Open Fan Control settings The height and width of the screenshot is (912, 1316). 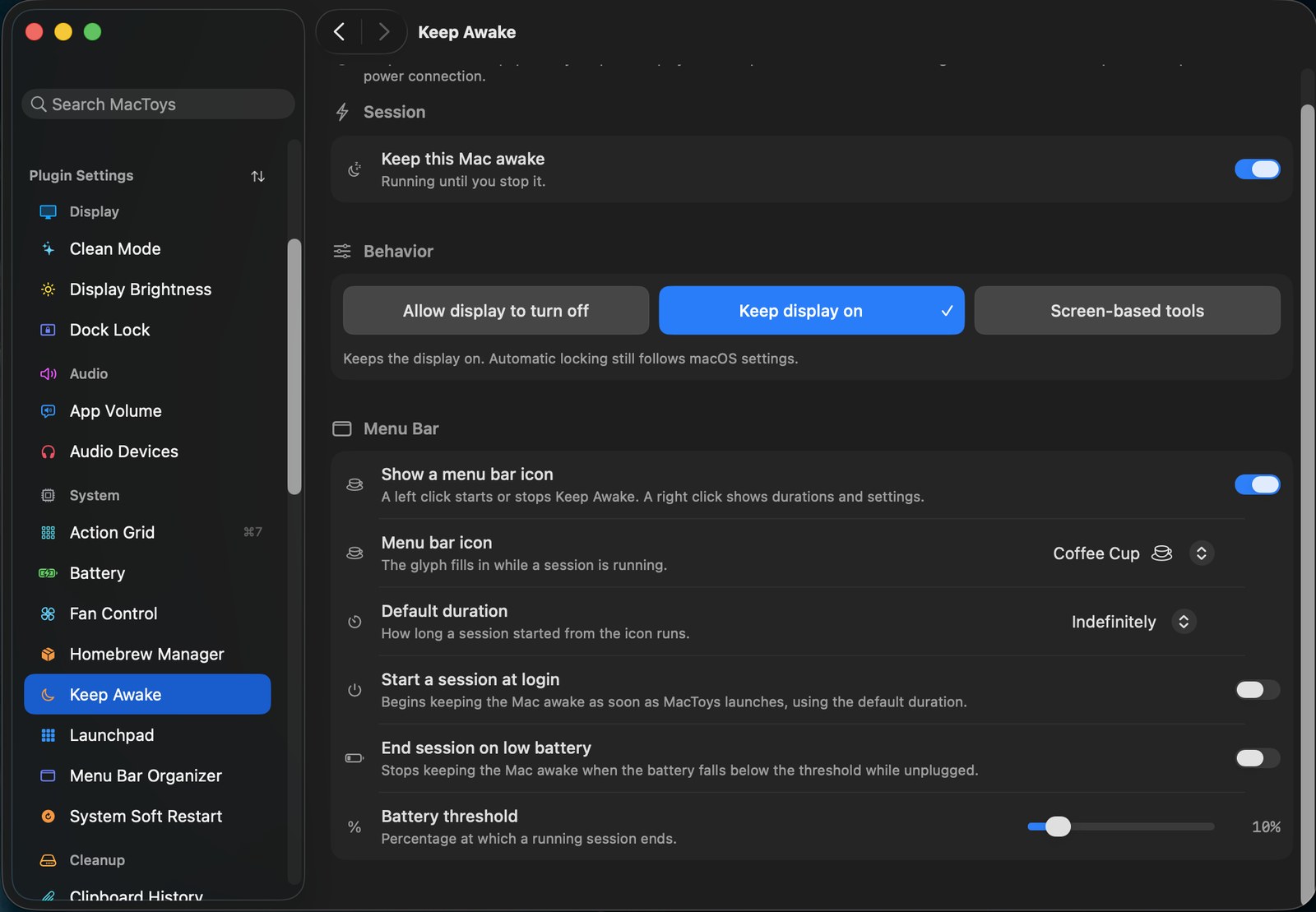[x=147, y=613]
